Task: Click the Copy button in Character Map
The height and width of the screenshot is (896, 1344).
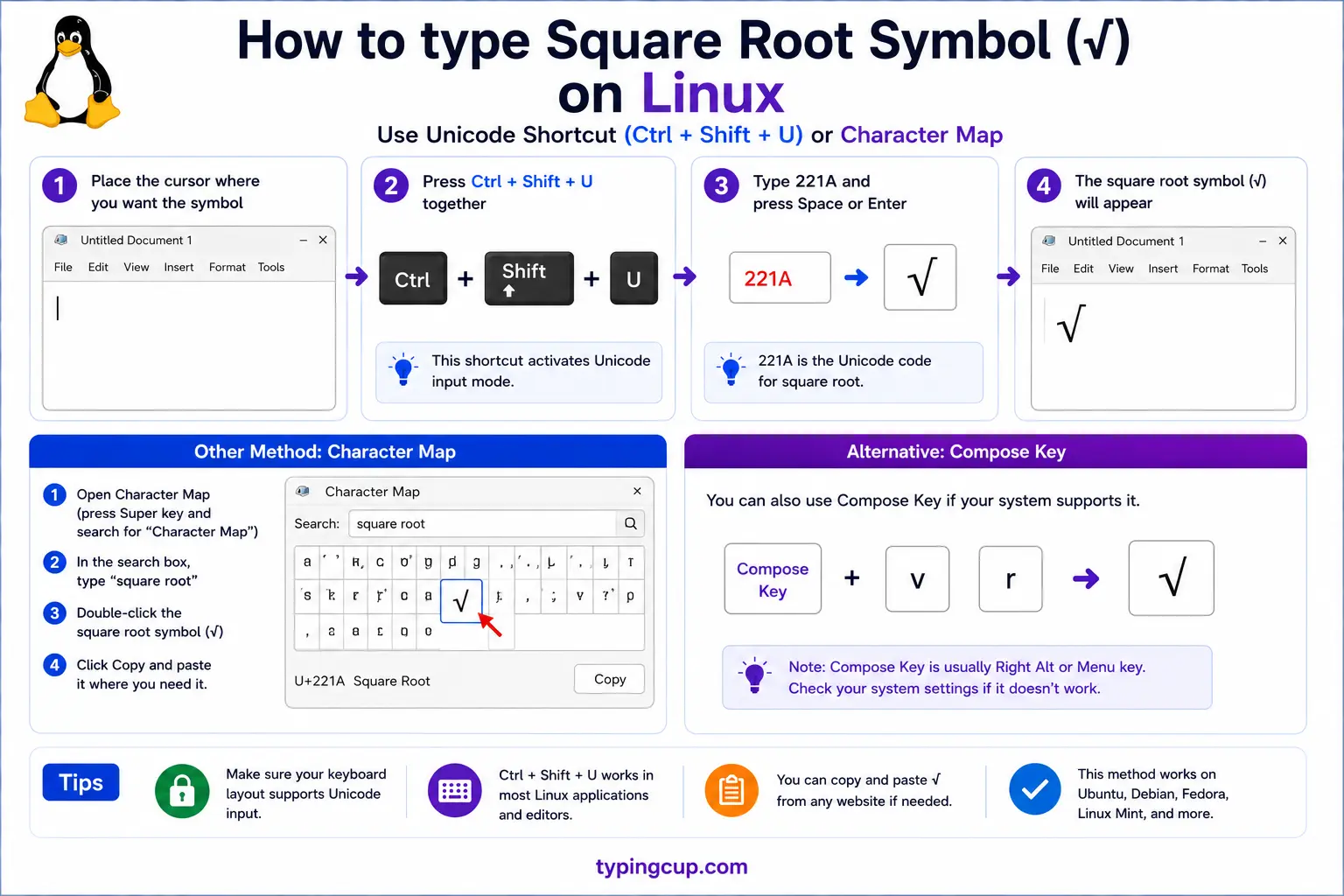Action: [x=610, y=679]
